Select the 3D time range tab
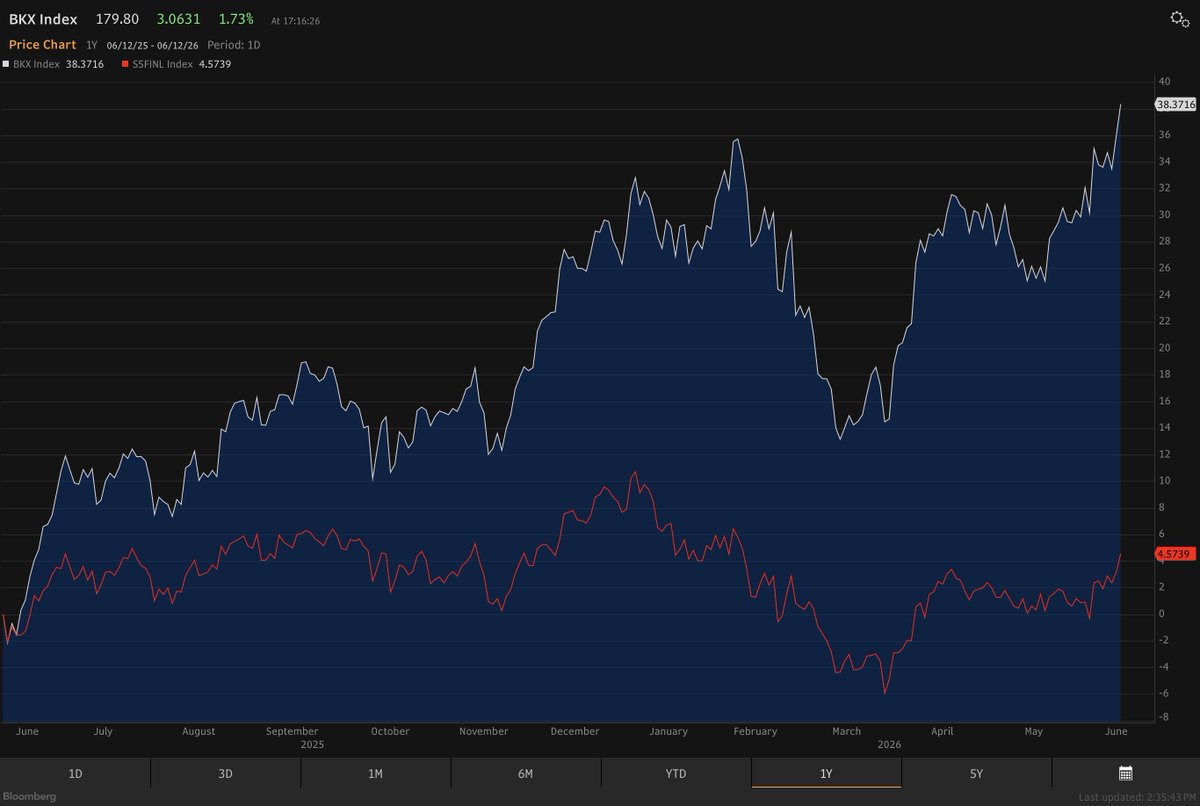The image size is (1200, 806). click(x=225, y=773)
